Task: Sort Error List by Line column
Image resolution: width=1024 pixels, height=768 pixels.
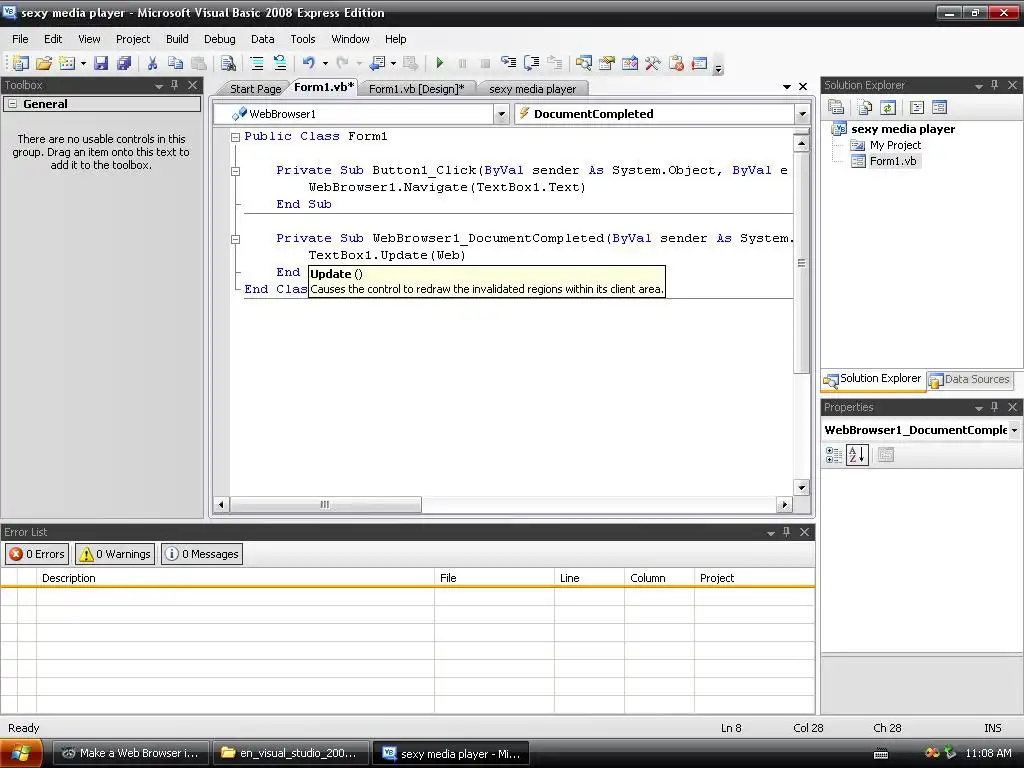Action: click(589, 578)
